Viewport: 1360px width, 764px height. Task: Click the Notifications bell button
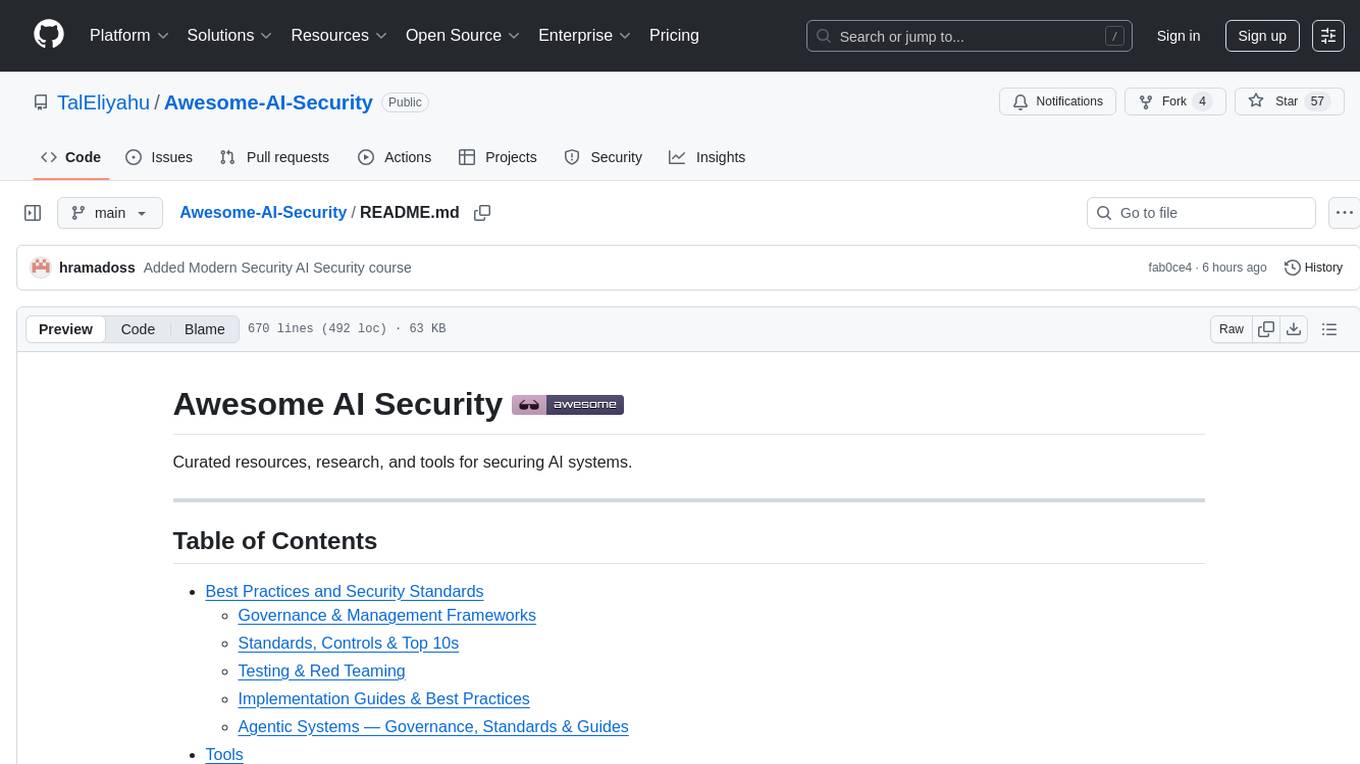point(1058,102)
